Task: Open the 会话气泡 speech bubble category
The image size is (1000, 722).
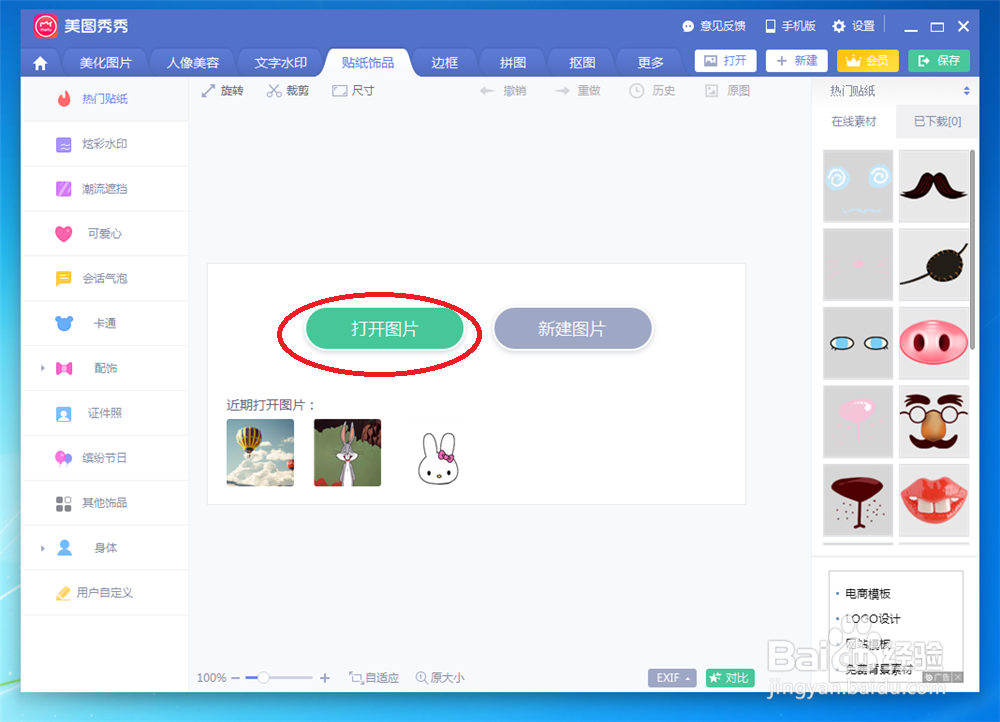Action: (x=105, y=279)
